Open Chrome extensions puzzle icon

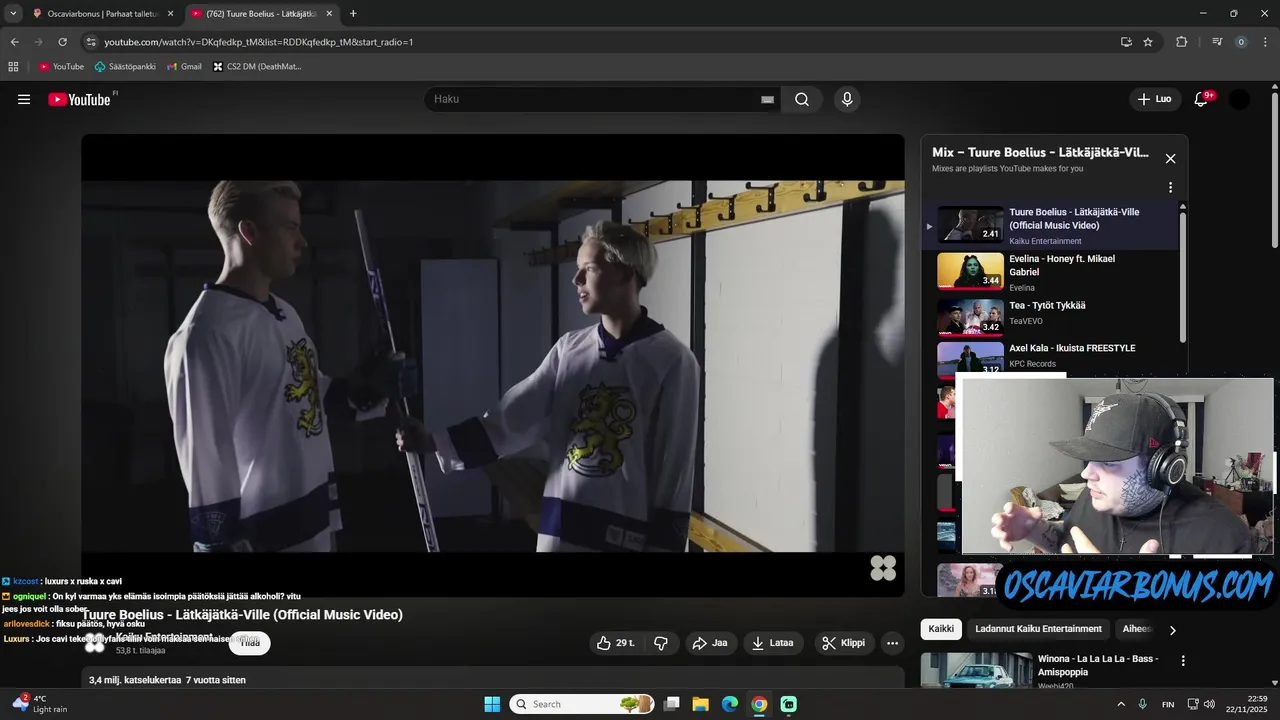coord(1182,42)
